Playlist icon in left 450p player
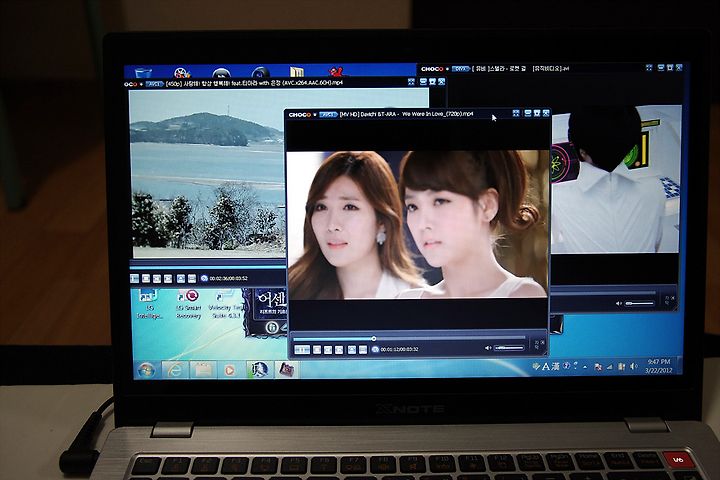 [x=192, y=279]
